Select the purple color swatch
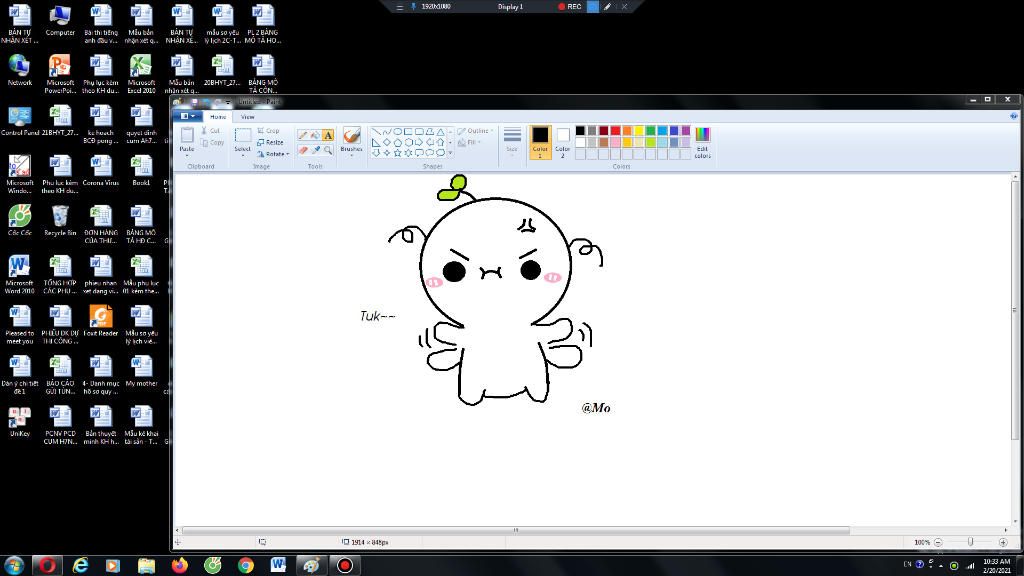 click(x=686, y=131)
